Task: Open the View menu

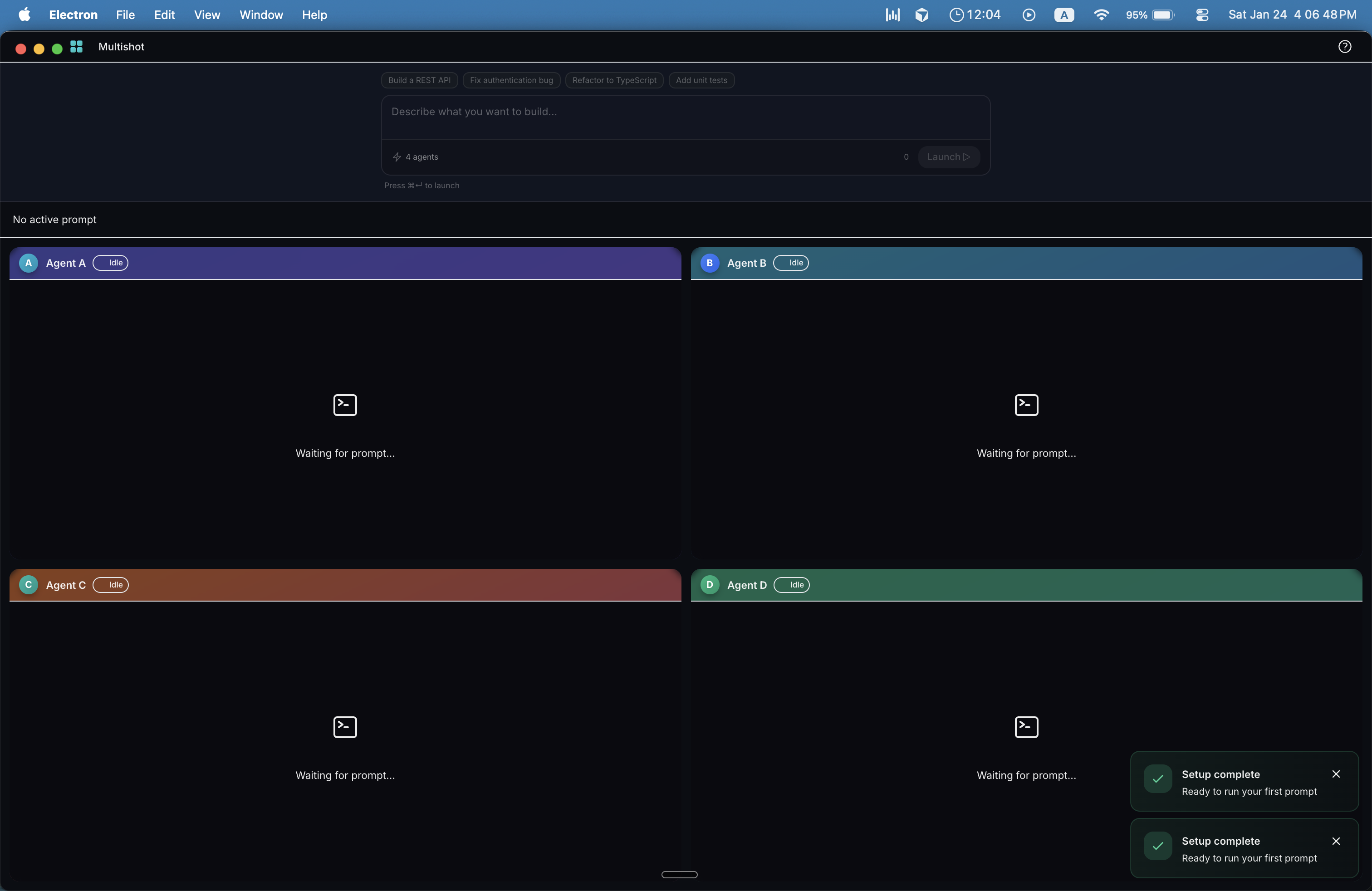Action: click(x=206, y=15)
